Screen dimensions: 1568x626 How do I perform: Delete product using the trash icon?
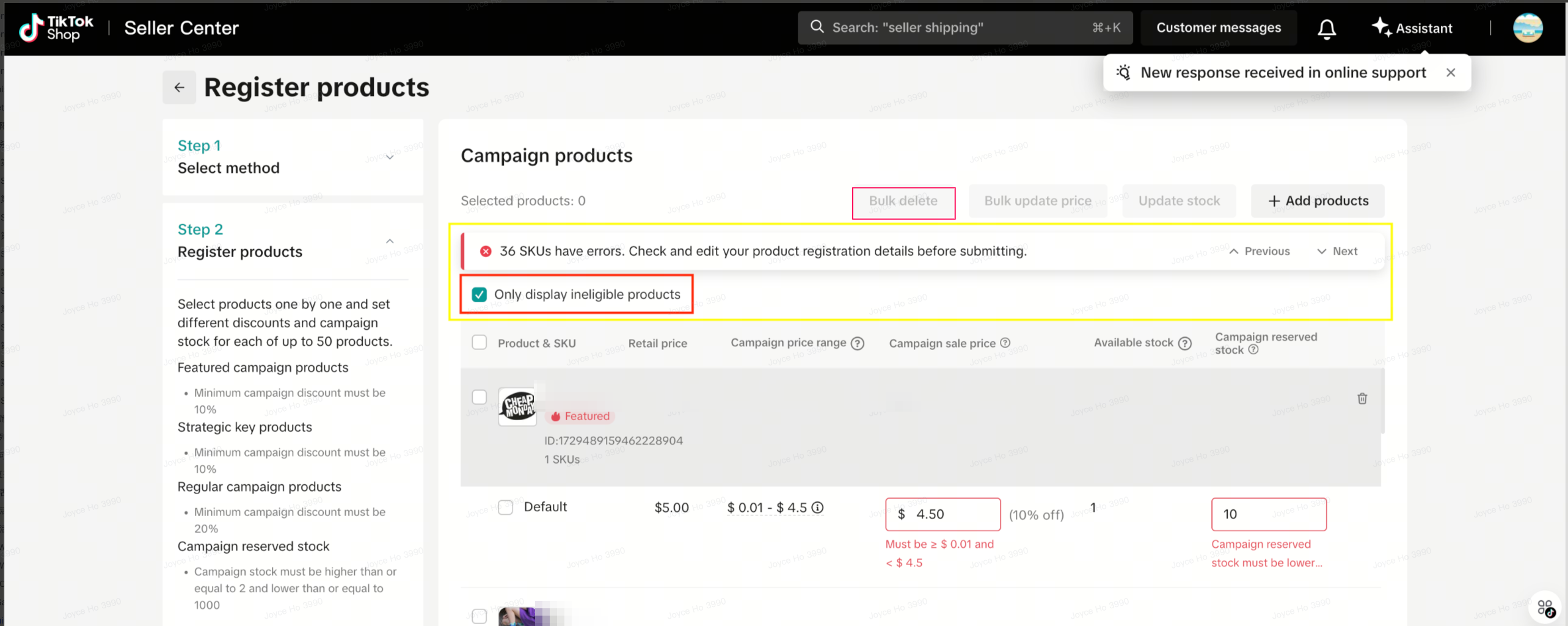point(1362,399)
